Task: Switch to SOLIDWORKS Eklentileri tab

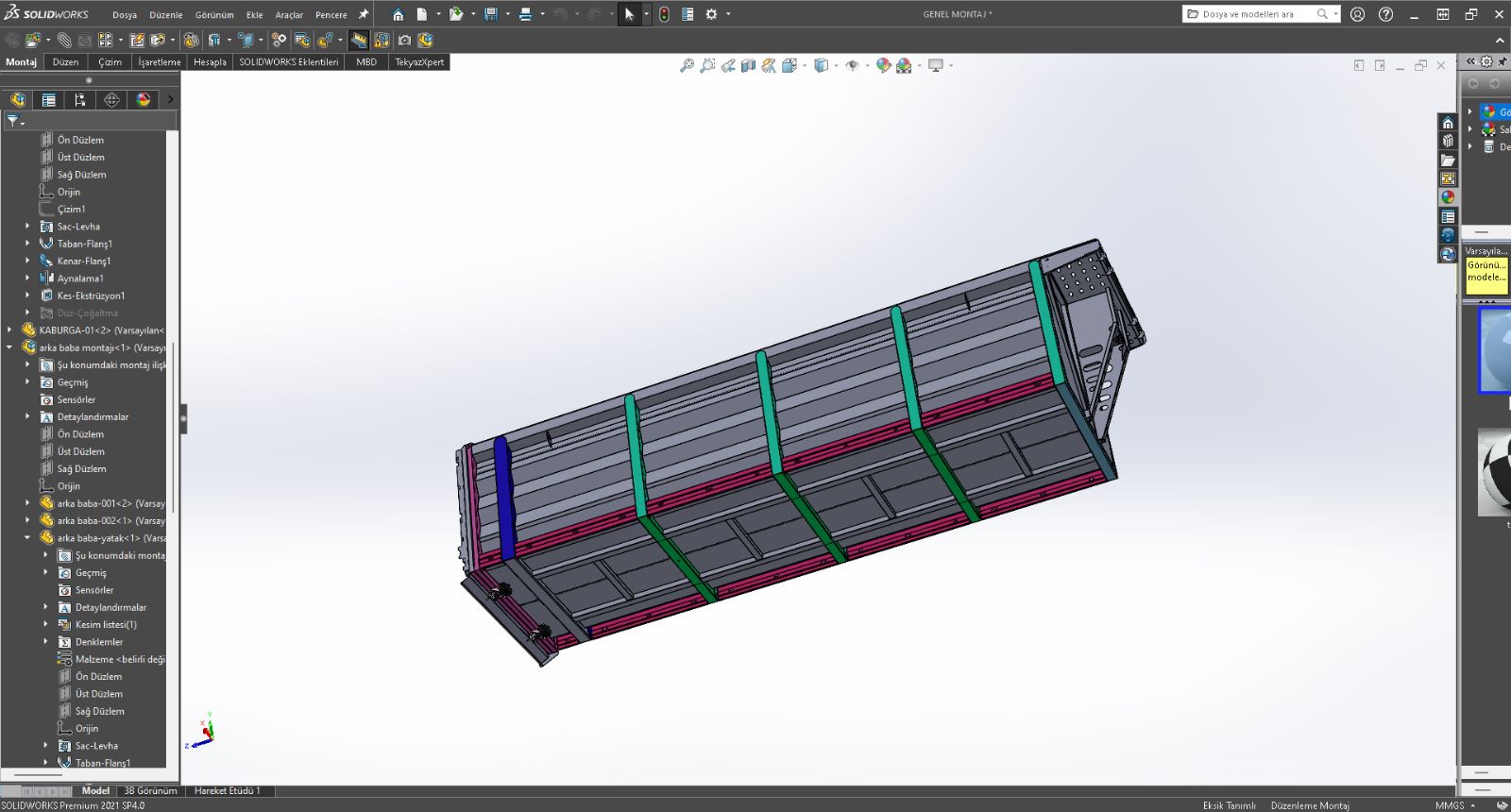Action: tap(288, 62)
